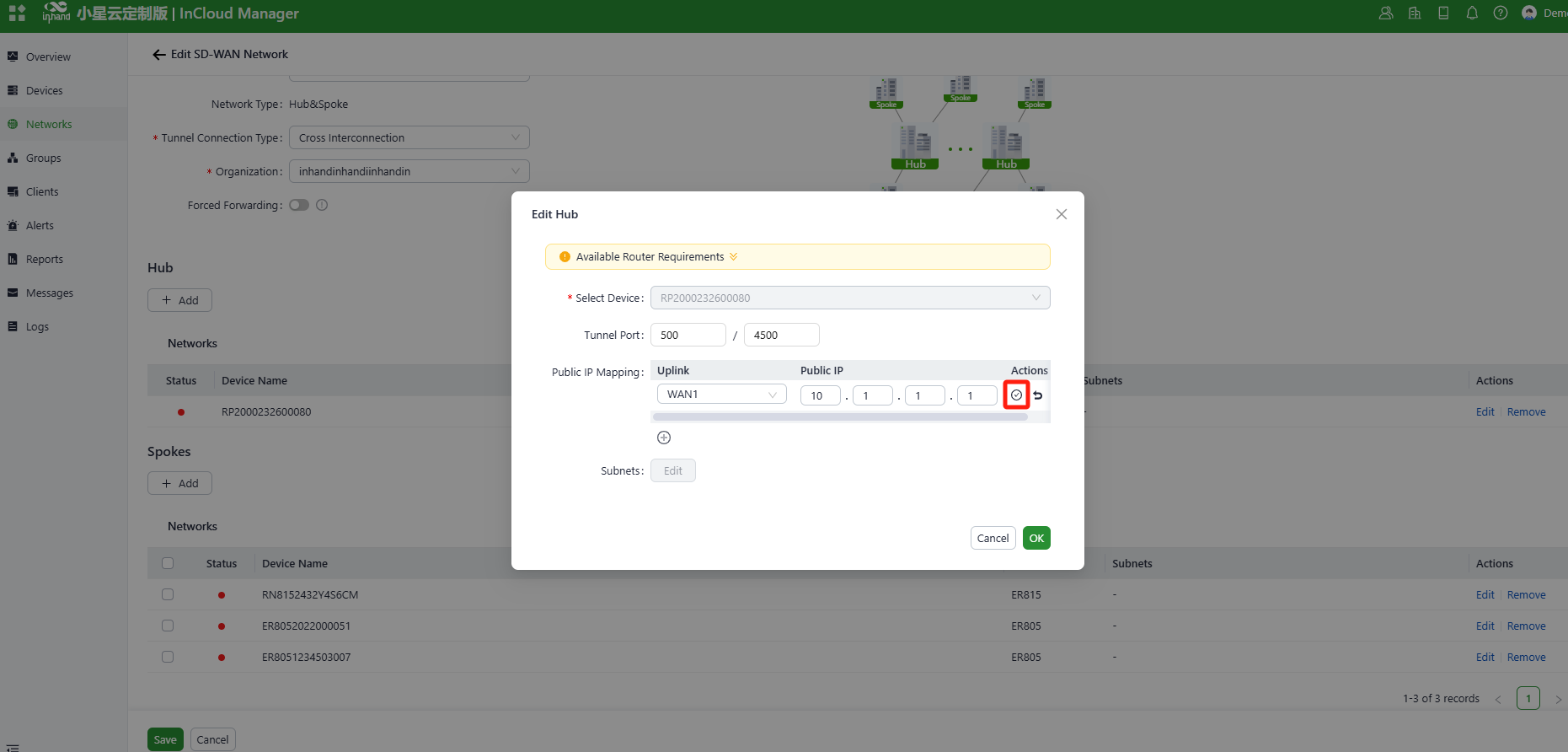Screen dimensions: 1568x752
Task: Go to Devices in sidebar
Action: tap(44, 91)
